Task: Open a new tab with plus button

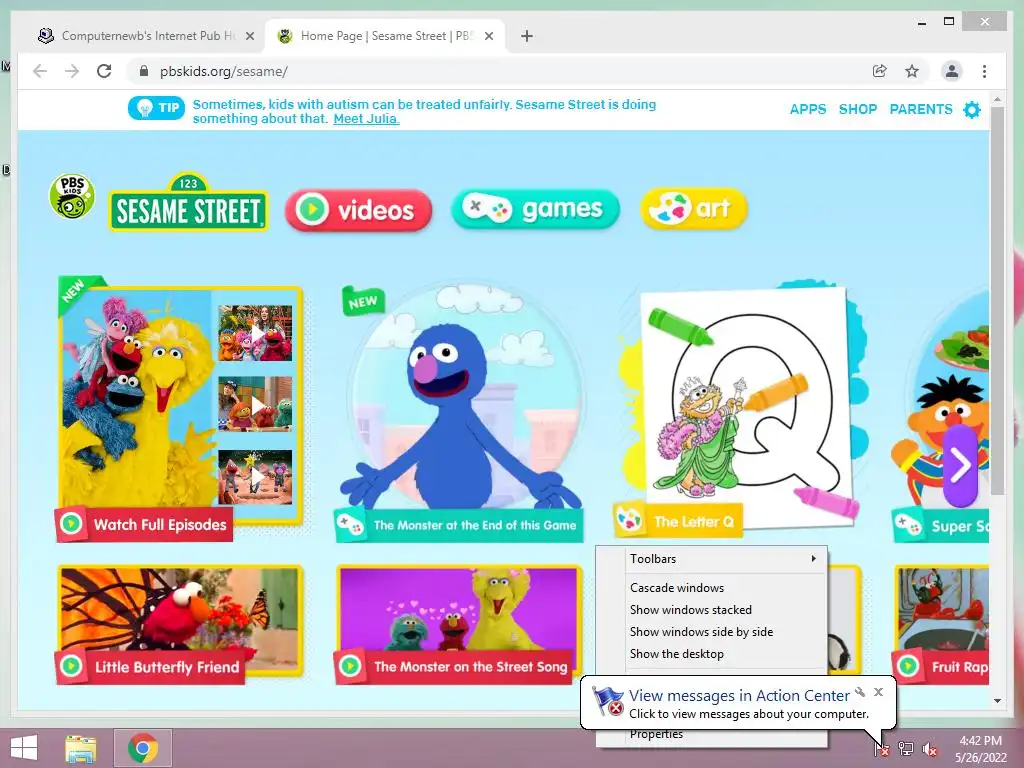Action: click(527, 36)
